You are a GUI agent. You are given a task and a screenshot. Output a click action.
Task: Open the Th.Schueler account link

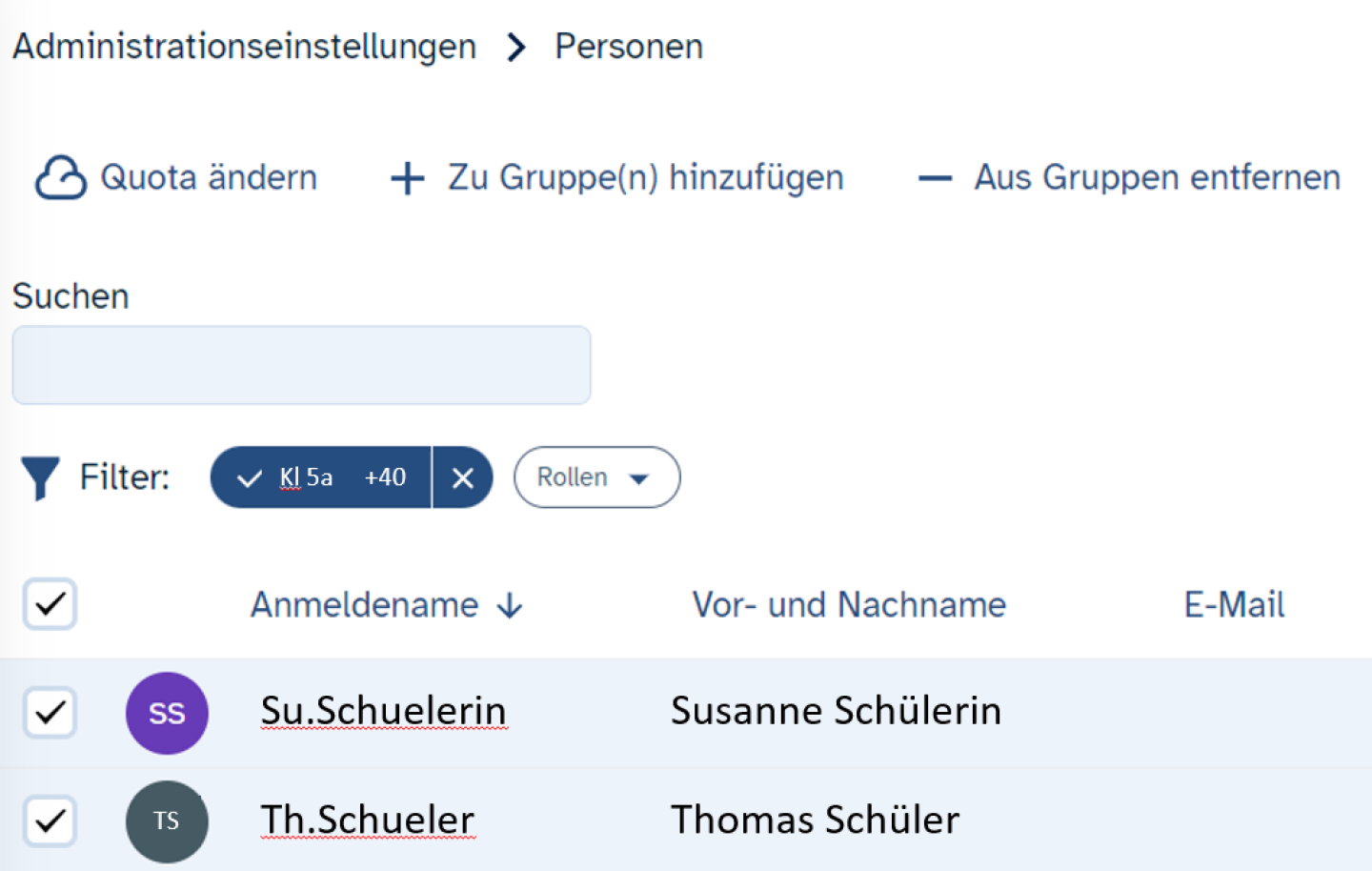pos(367,819)
